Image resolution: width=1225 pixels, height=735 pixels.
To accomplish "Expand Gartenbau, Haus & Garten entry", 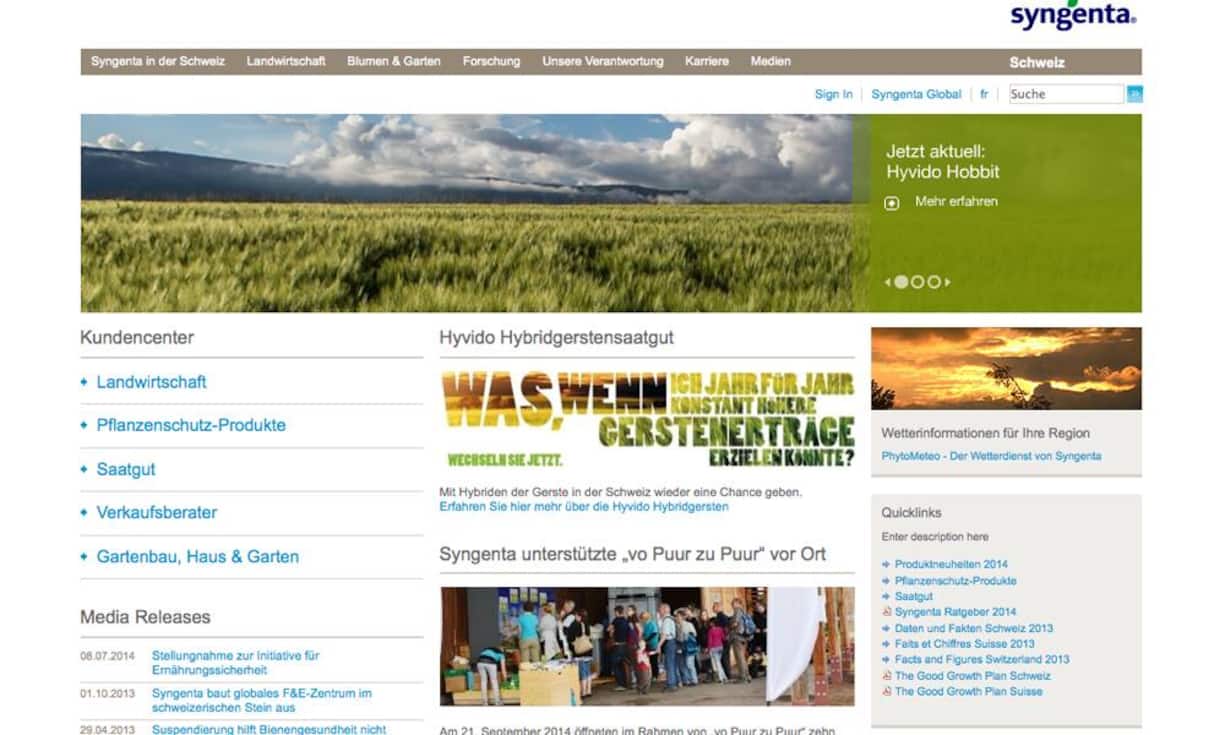I will tap(197, 557).
